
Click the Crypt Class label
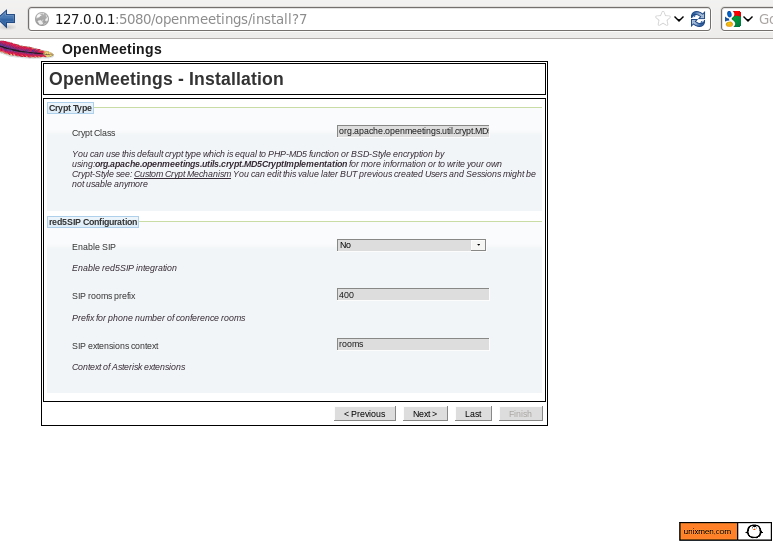93,133
